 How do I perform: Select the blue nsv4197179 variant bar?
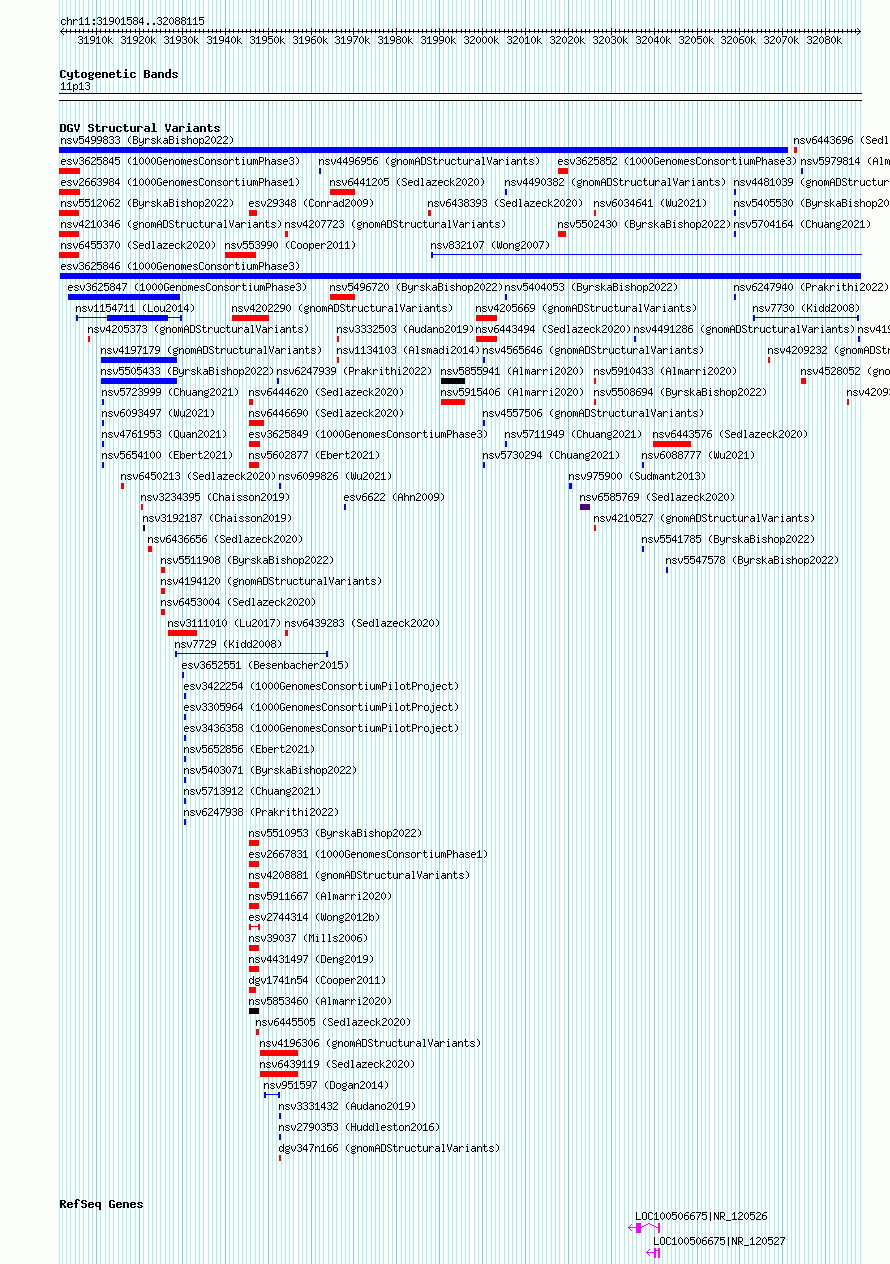[x=139, y=360]
